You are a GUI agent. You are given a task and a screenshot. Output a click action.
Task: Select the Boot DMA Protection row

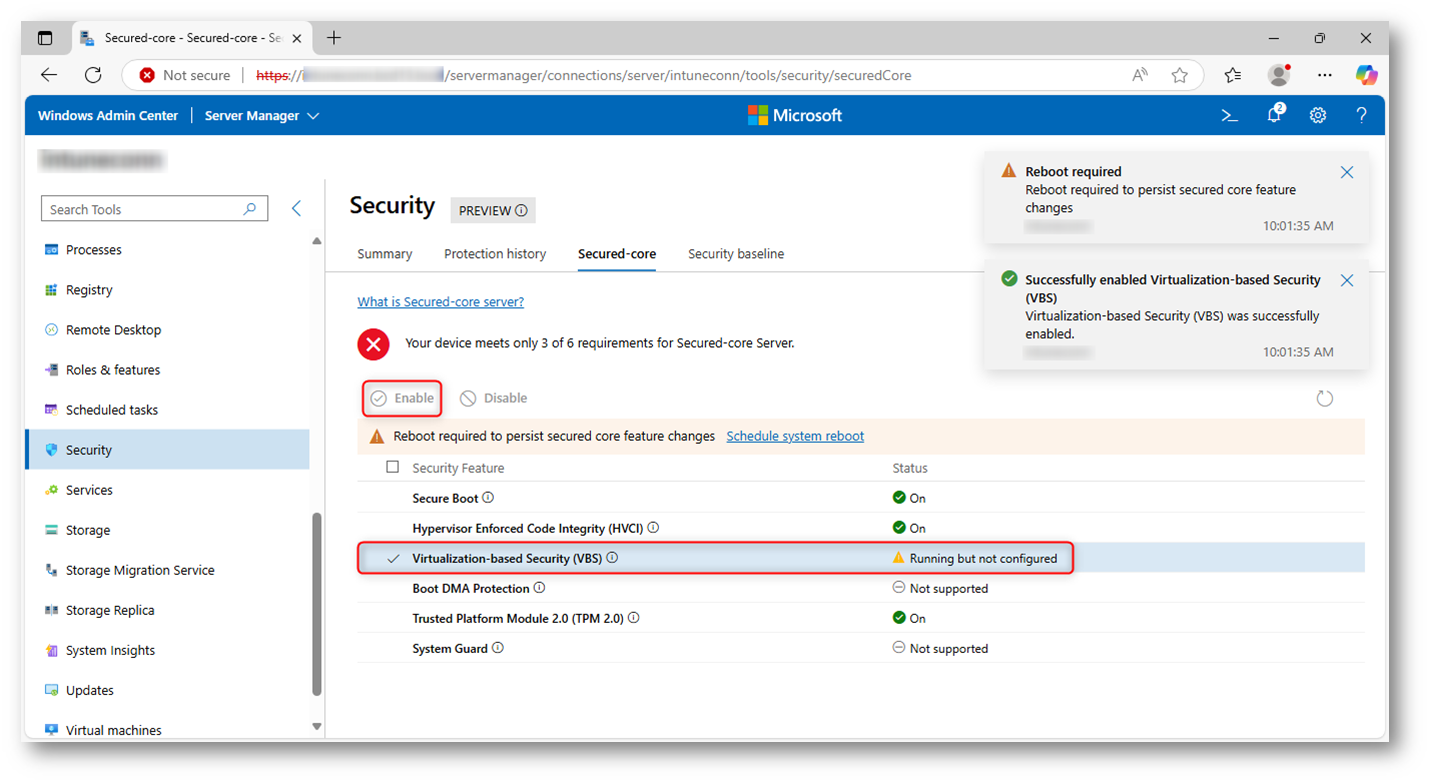pos(861,588)
